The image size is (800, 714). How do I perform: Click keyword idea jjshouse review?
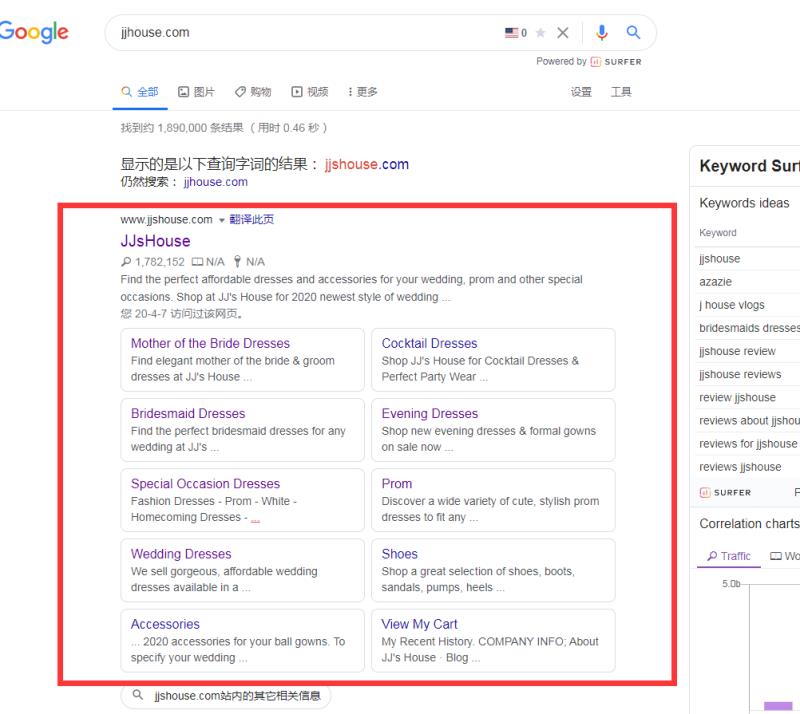tap(737, 351)
